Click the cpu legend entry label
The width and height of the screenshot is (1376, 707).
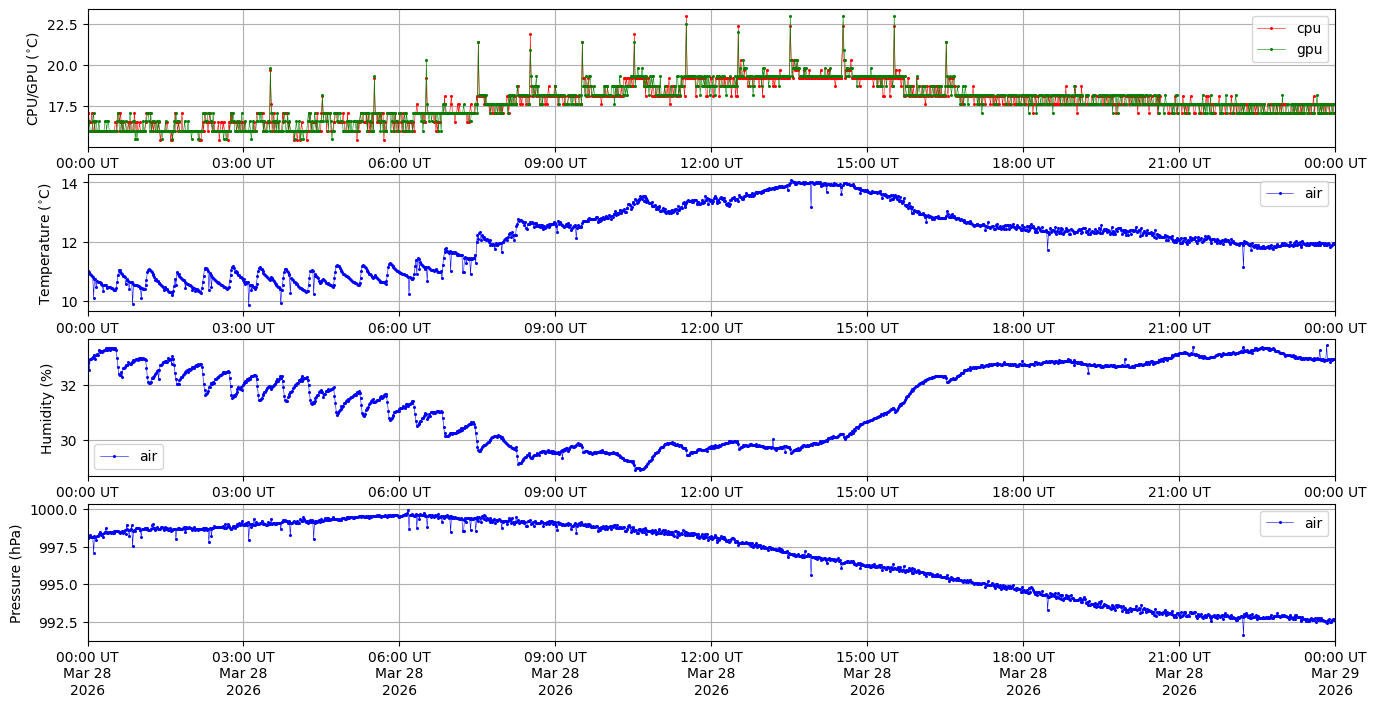[1309, 28]
